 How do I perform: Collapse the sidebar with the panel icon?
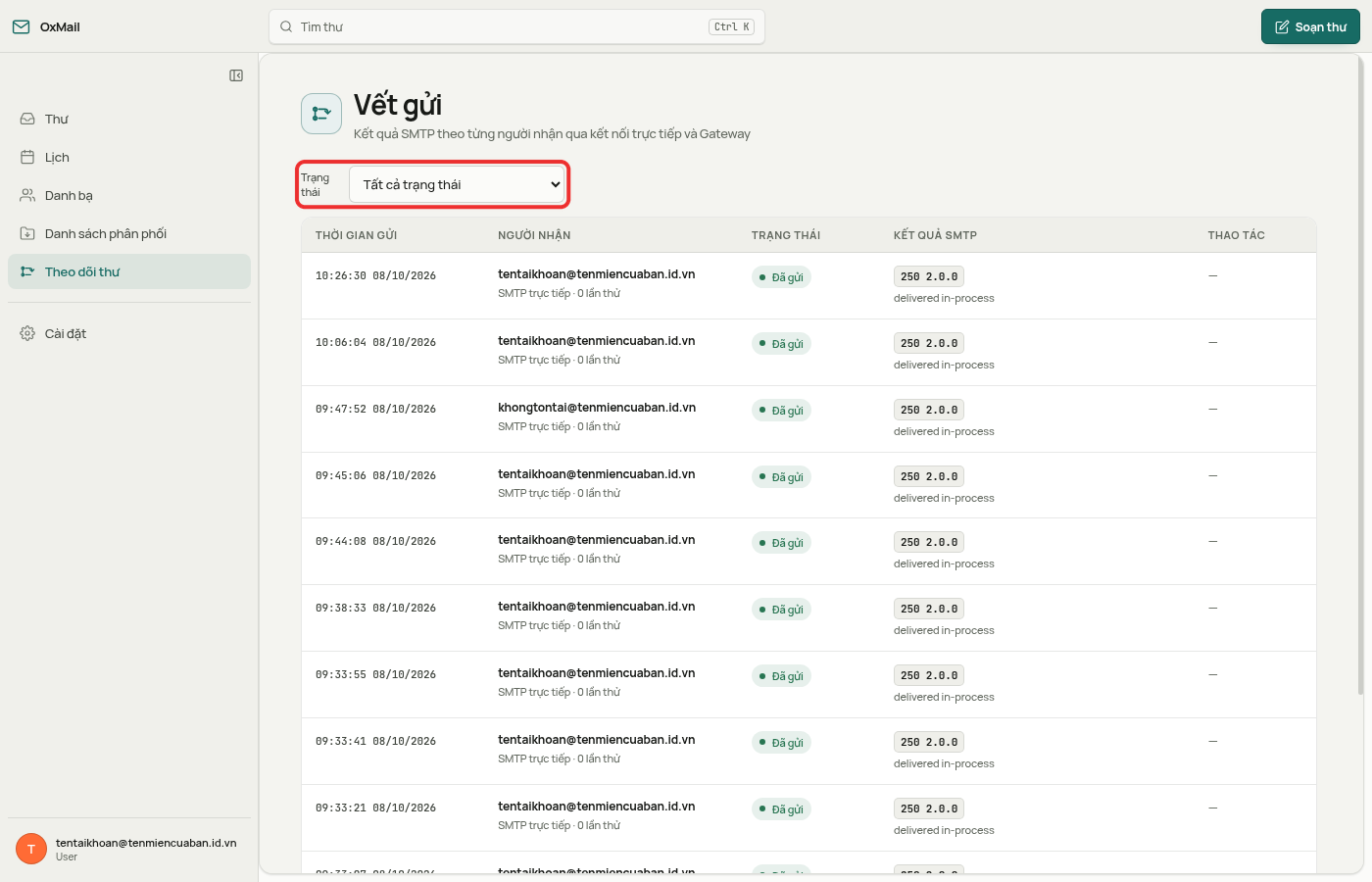[x=236, y=75]
